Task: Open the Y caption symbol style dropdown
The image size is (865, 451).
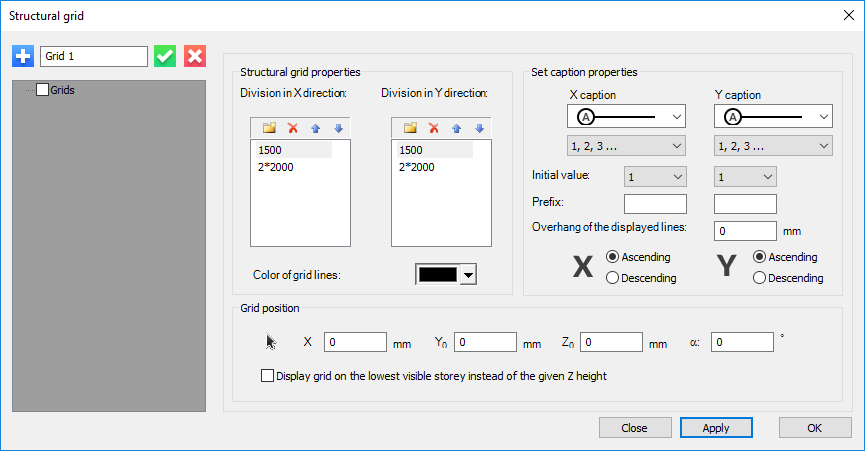Action: tap(773, 116)
